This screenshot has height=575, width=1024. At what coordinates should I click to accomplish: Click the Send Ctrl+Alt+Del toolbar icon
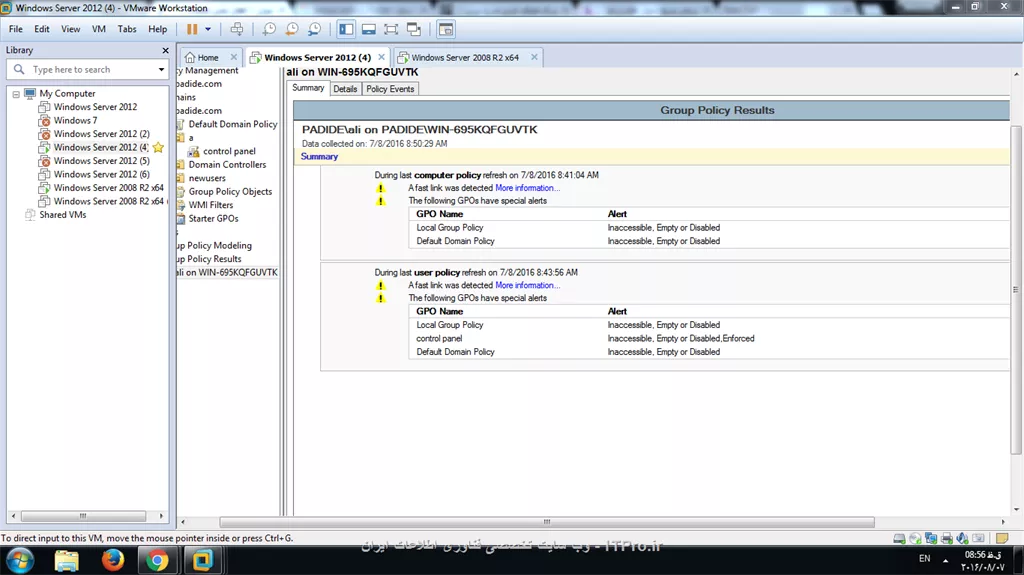(x=237, y=29)
